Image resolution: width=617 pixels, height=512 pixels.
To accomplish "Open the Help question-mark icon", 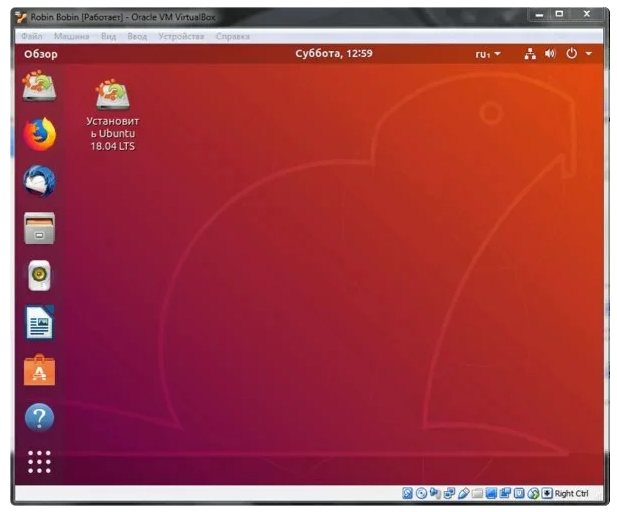I will tap(39, 417).
